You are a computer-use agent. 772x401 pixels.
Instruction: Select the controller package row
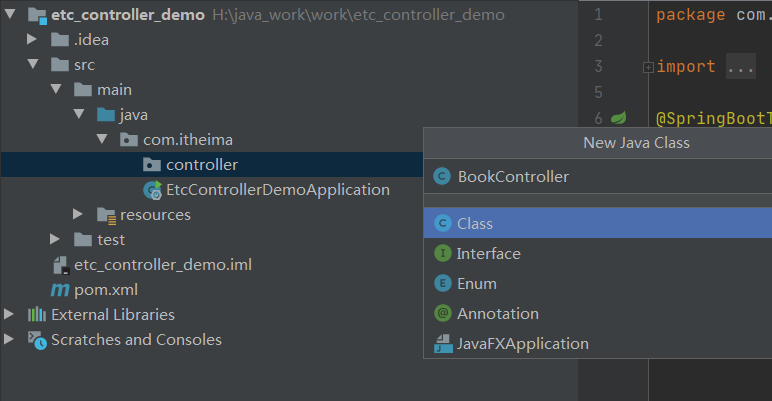coord(212,165)
